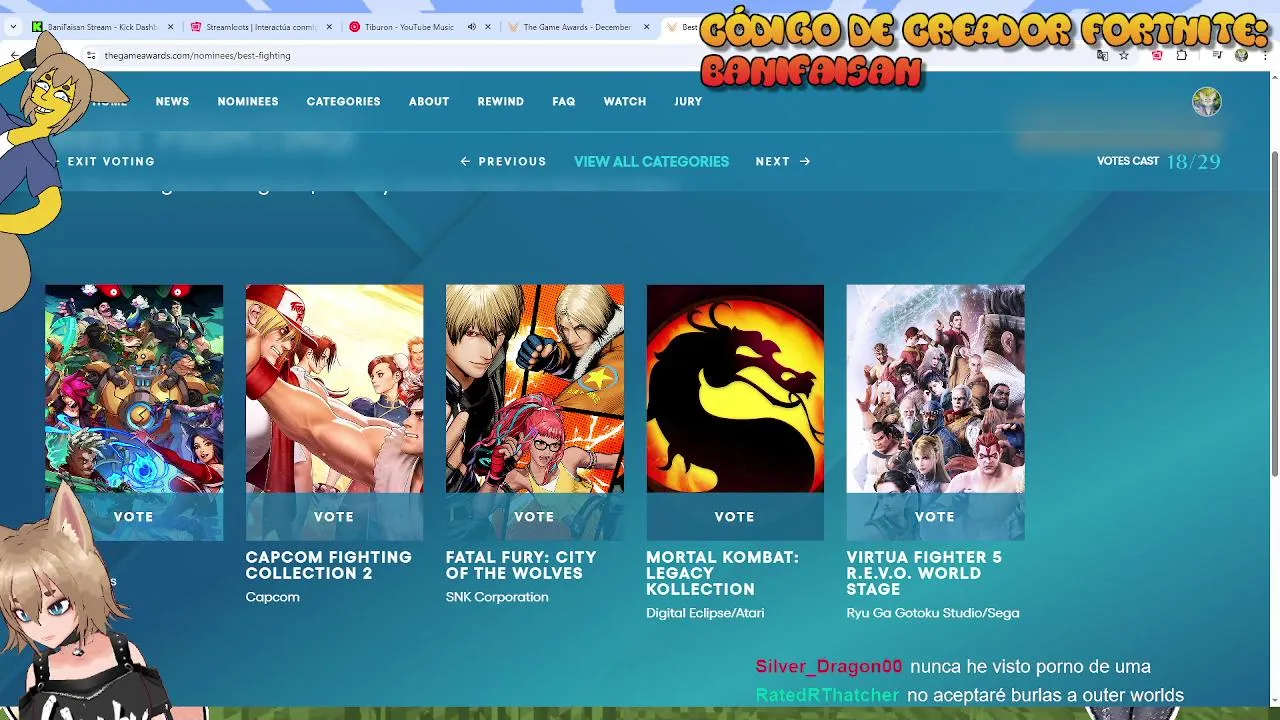
Task: Open the pink Streamloots extension icon
Action: point(1157,55)
